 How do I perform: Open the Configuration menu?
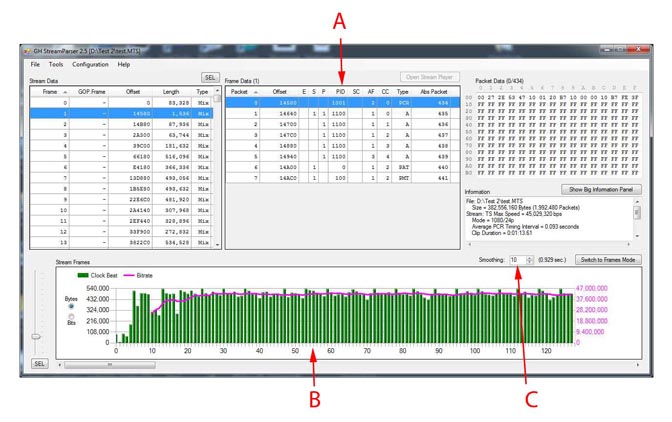pos(90,64)
